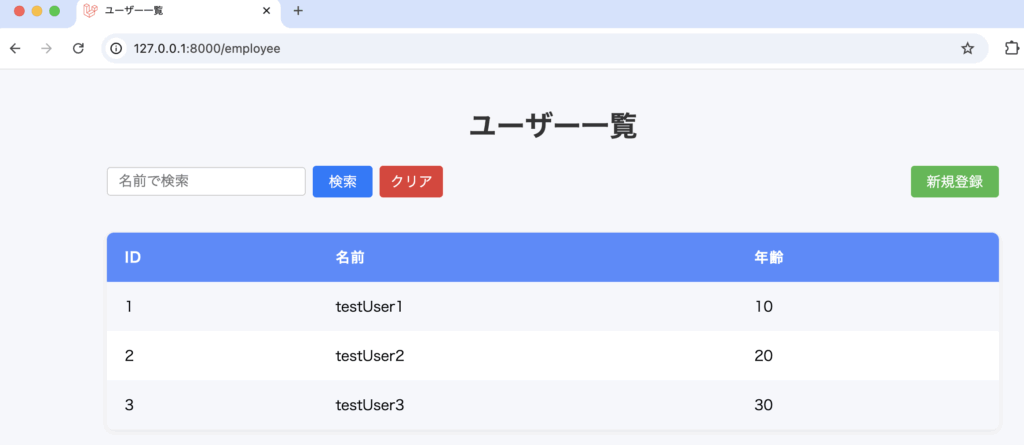The width and height of the screenshot is (1024, 445).
Task: Select the testUser1 row name cell
Action: [x=368, y=307]
